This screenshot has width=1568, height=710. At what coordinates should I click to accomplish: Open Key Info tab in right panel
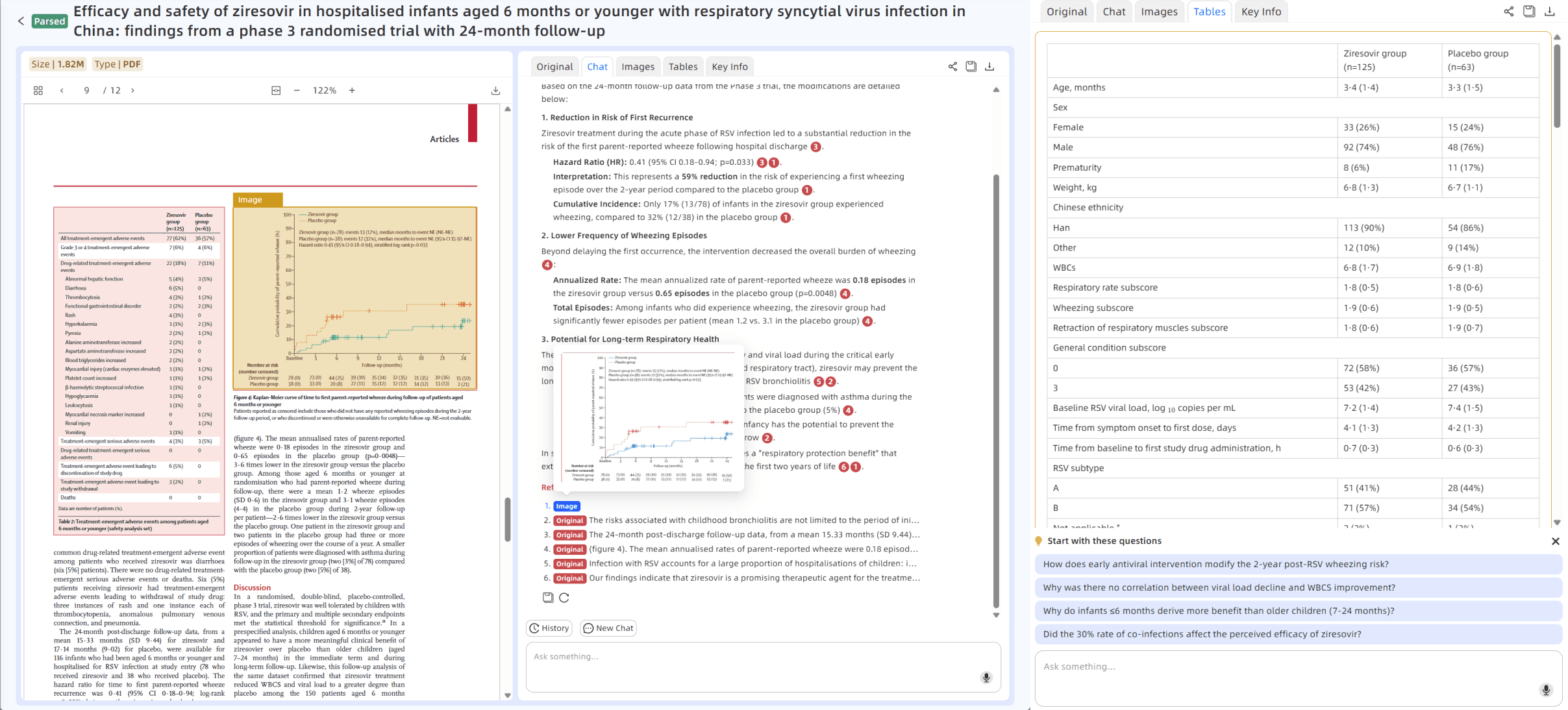1262,12
